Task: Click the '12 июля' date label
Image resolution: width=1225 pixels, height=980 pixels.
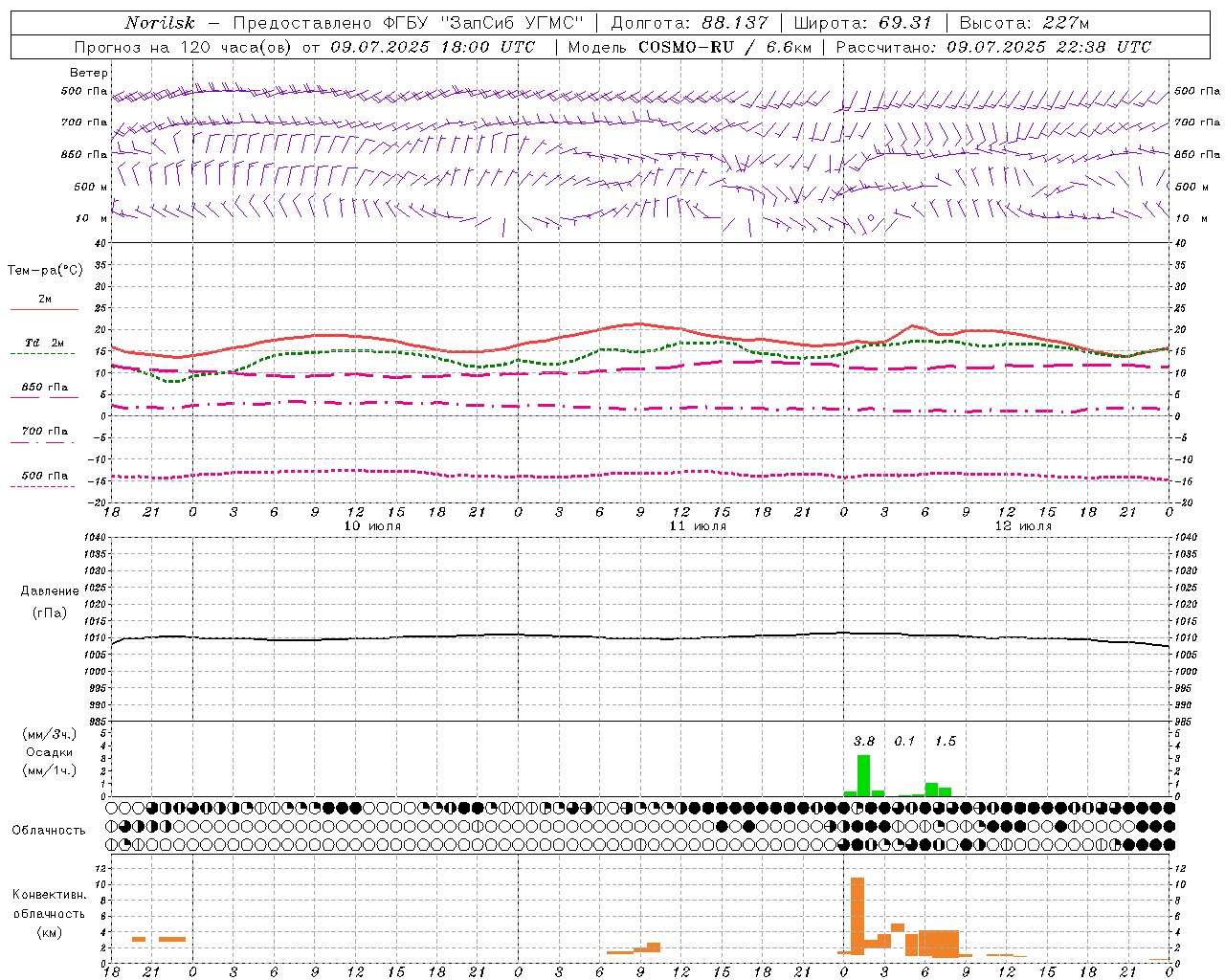Action: 1023,525
